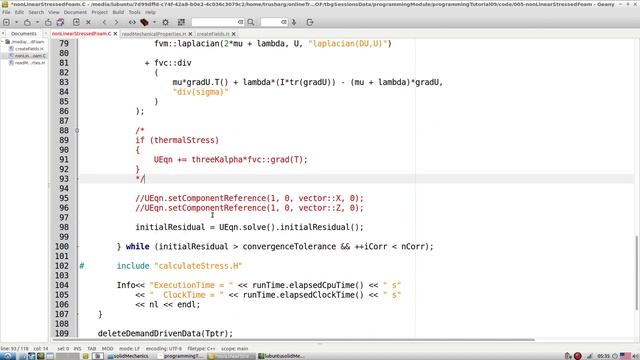Screen dimensions: 640x360
Task: Clear the goto line field icon
Action: tap(284, 22)
